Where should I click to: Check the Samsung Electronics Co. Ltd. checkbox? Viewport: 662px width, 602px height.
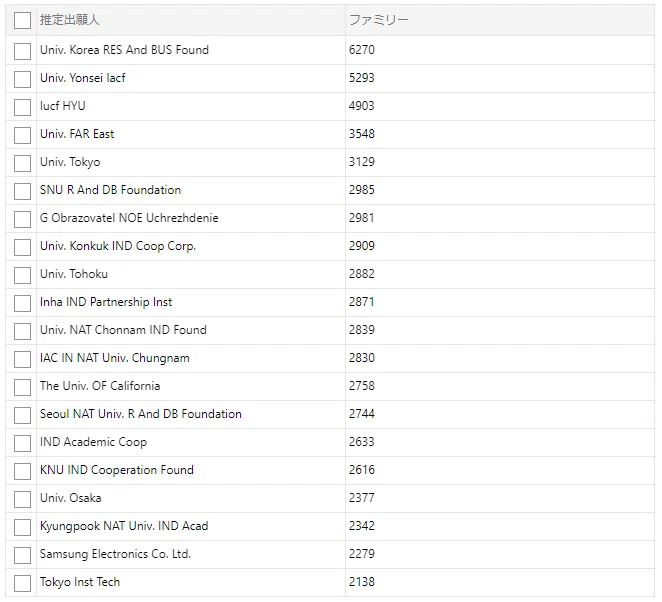22,555
